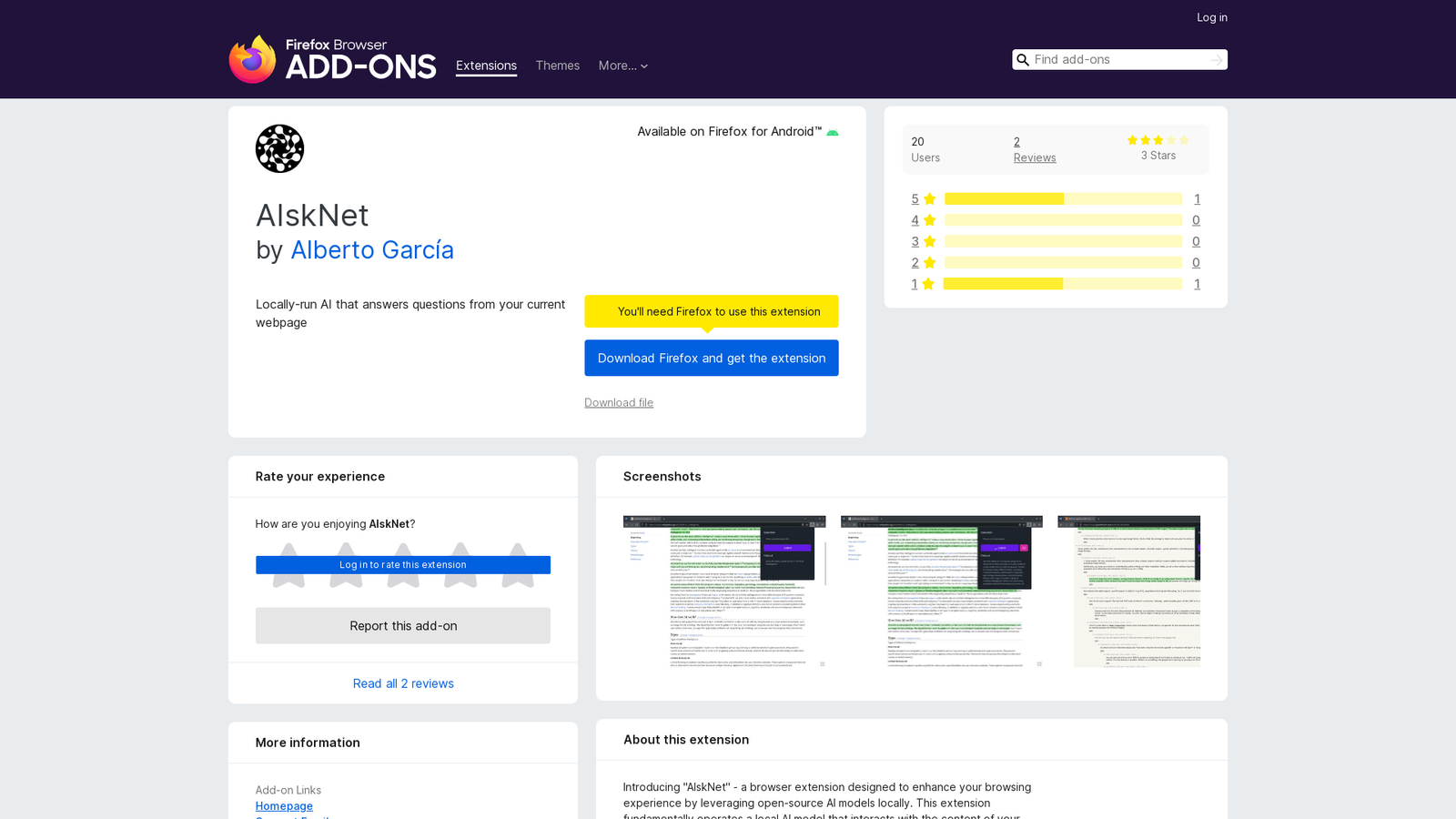The height and width of the screenshot is (819, 1456).
Task: Click the yellow You'll need Firefox notice
Action: click(x=712, y=311)
